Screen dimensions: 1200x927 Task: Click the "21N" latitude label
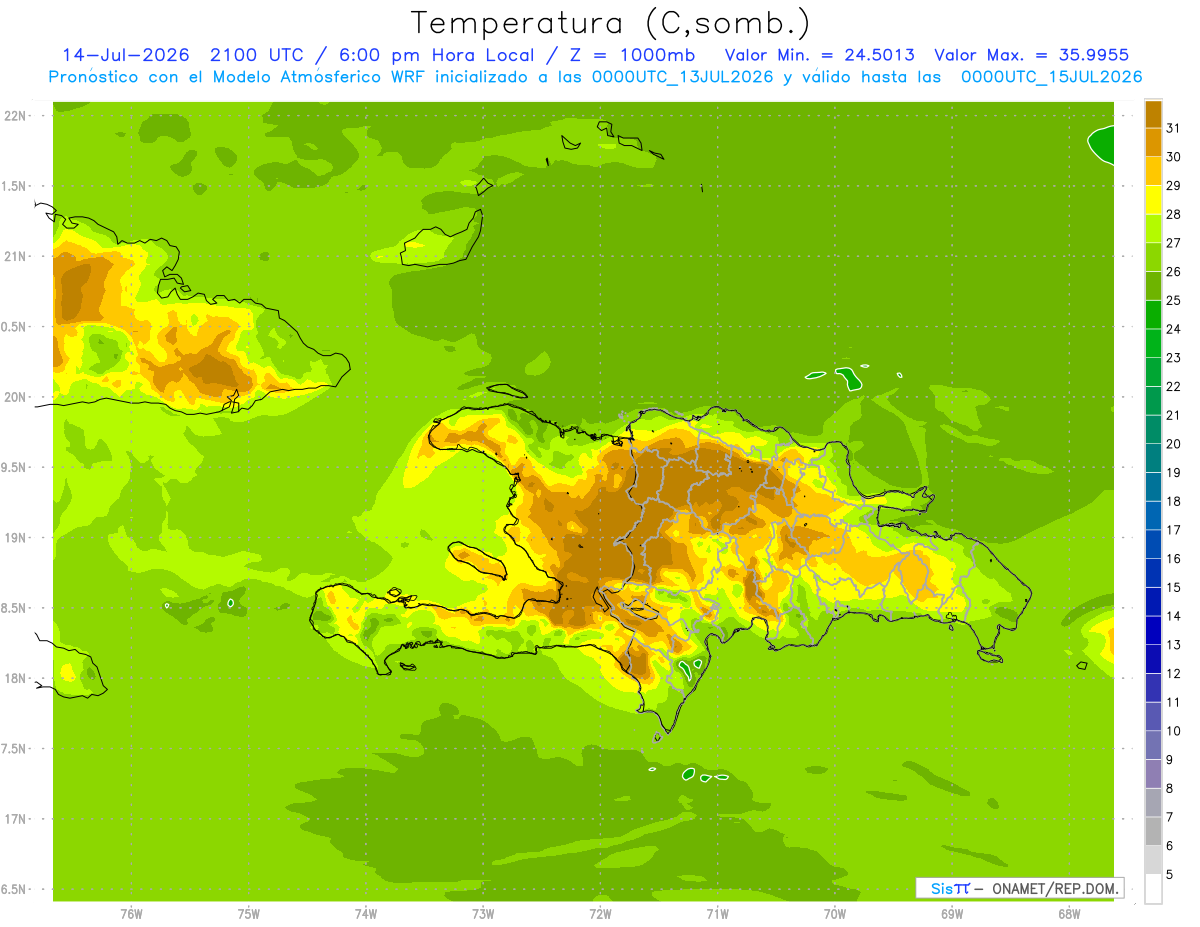pos(16,256)
